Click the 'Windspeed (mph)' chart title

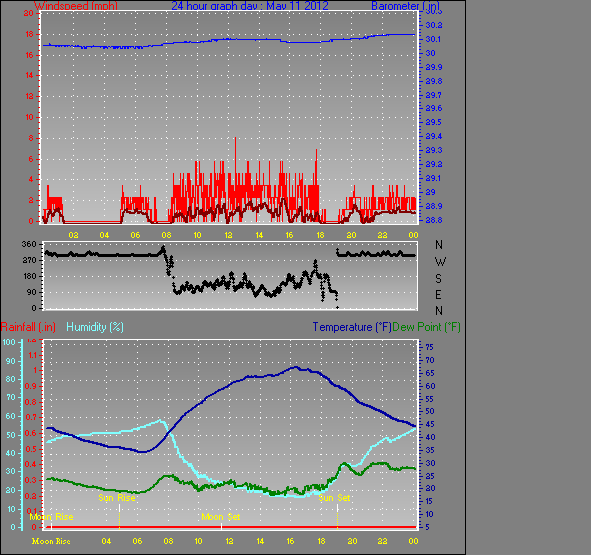tap(76, 6)
